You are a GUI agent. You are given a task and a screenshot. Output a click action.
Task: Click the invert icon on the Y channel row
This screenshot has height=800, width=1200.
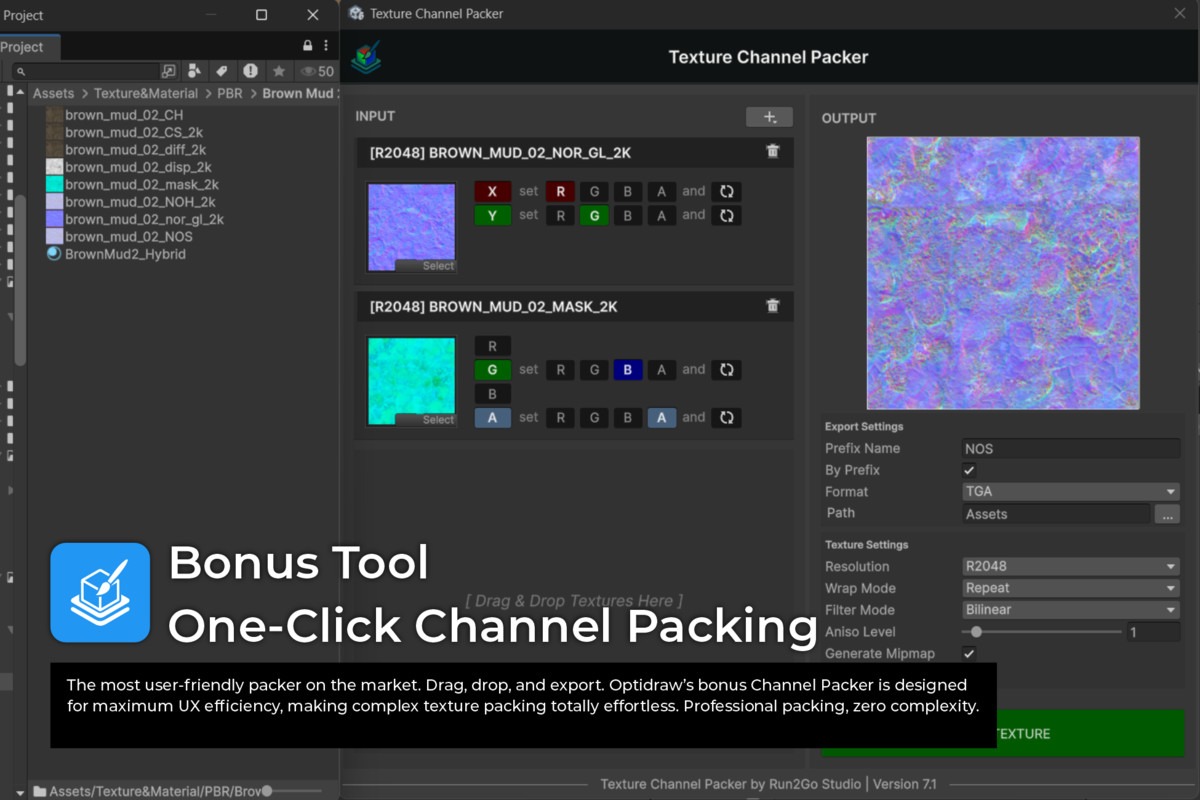[727, 215]
